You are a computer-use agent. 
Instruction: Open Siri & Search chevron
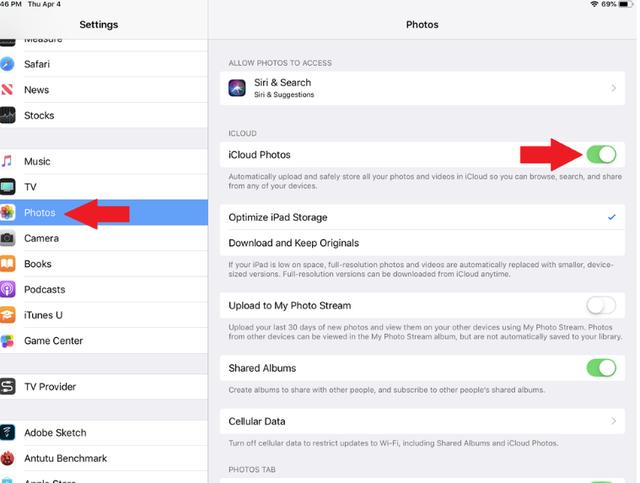pyautogui.click(x=613, y=88)
